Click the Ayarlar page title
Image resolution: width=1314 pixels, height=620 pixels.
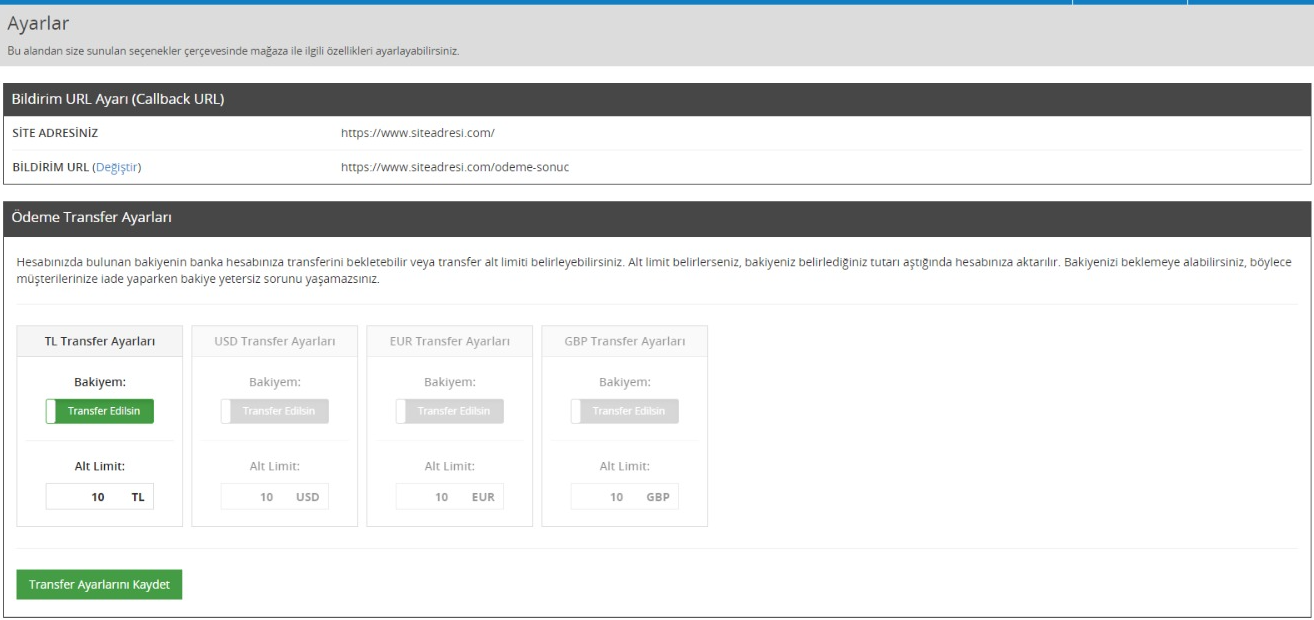(38, 23)
